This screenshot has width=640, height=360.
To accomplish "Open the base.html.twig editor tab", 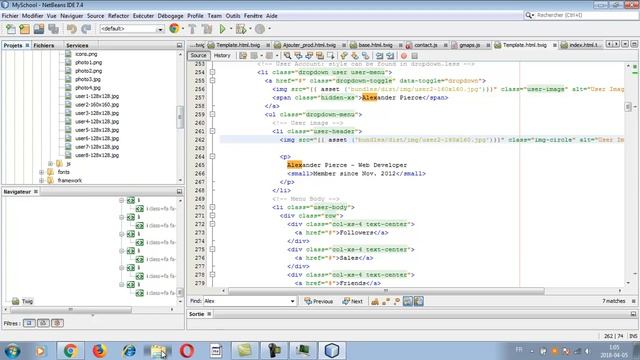I will (x=375, y=45).
